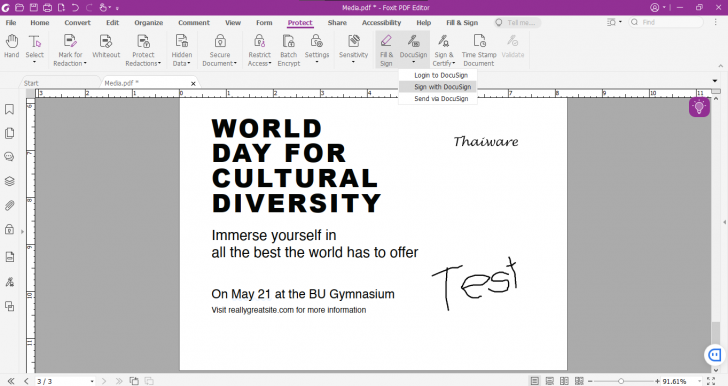This screenshot has height=386, width=728.
Task: Open the Attachments paperclip panel
Action: [x=9, y=205]
